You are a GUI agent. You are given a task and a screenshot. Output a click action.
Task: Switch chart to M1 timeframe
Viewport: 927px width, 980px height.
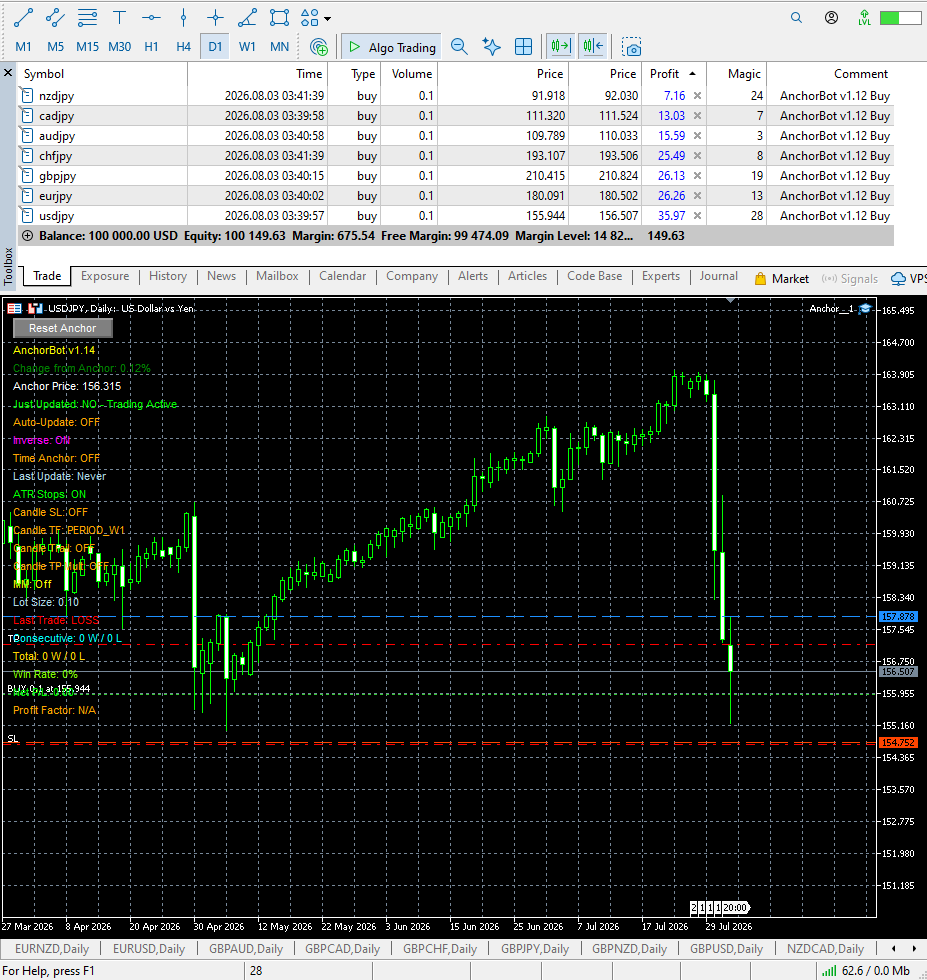[23, 47]
